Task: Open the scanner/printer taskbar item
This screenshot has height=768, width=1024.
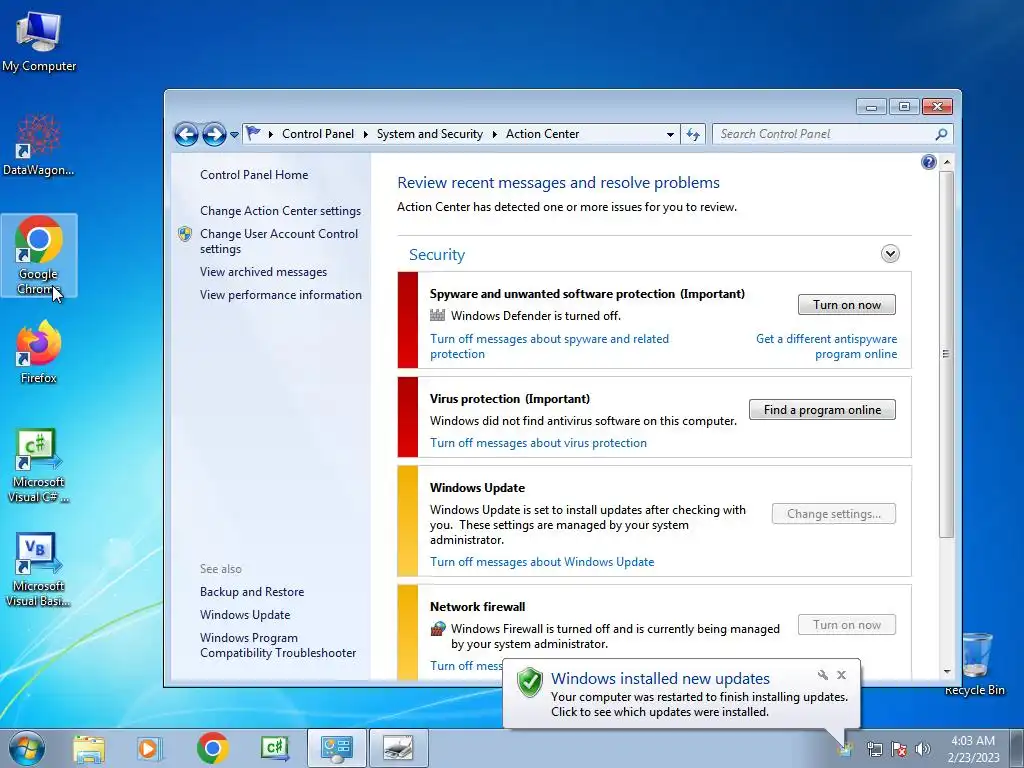Action: (398, 748)
